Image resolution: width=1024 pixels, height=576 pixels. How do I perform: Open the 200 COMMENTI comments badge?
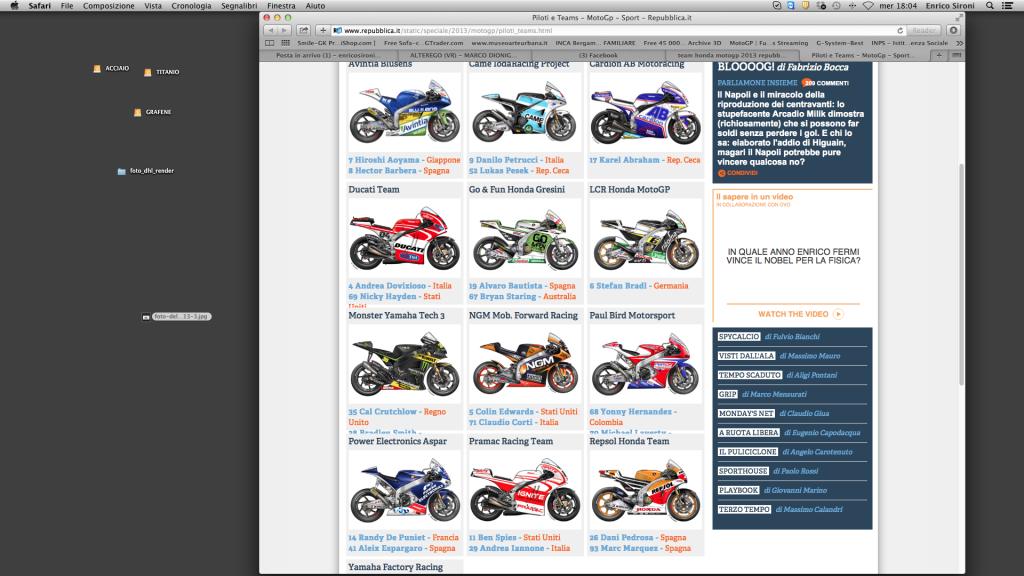click(825, 83)
